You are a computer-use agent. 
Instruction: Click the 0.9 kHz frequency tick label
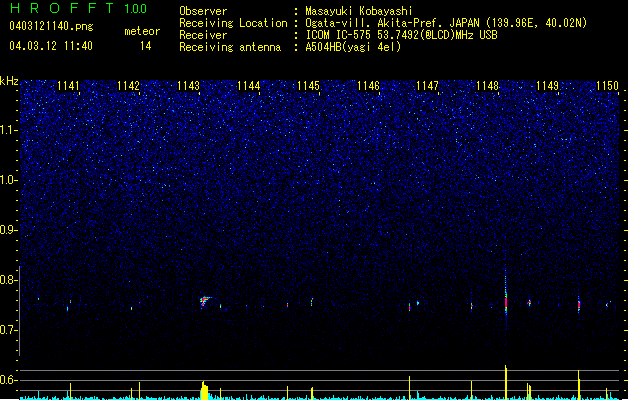point(8,230)
